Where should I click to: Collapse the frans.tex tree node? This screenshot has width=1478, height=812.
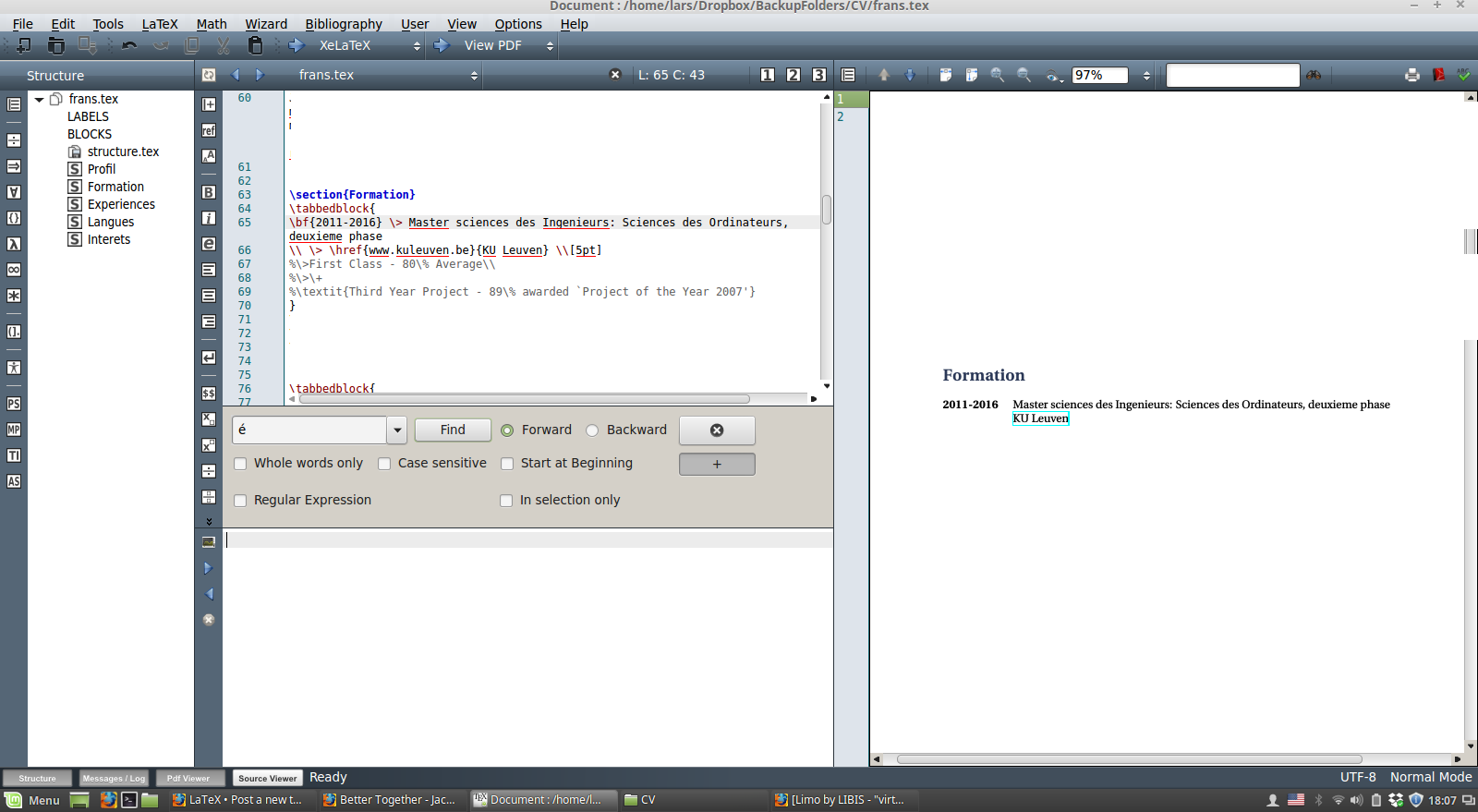click(40, 99)
